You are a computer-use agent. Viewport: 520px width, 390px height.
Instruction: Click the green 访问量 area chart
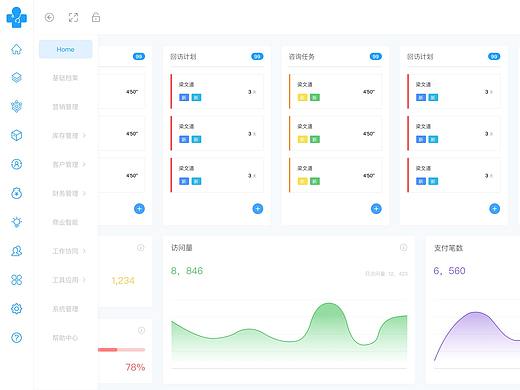pos(289,332)
